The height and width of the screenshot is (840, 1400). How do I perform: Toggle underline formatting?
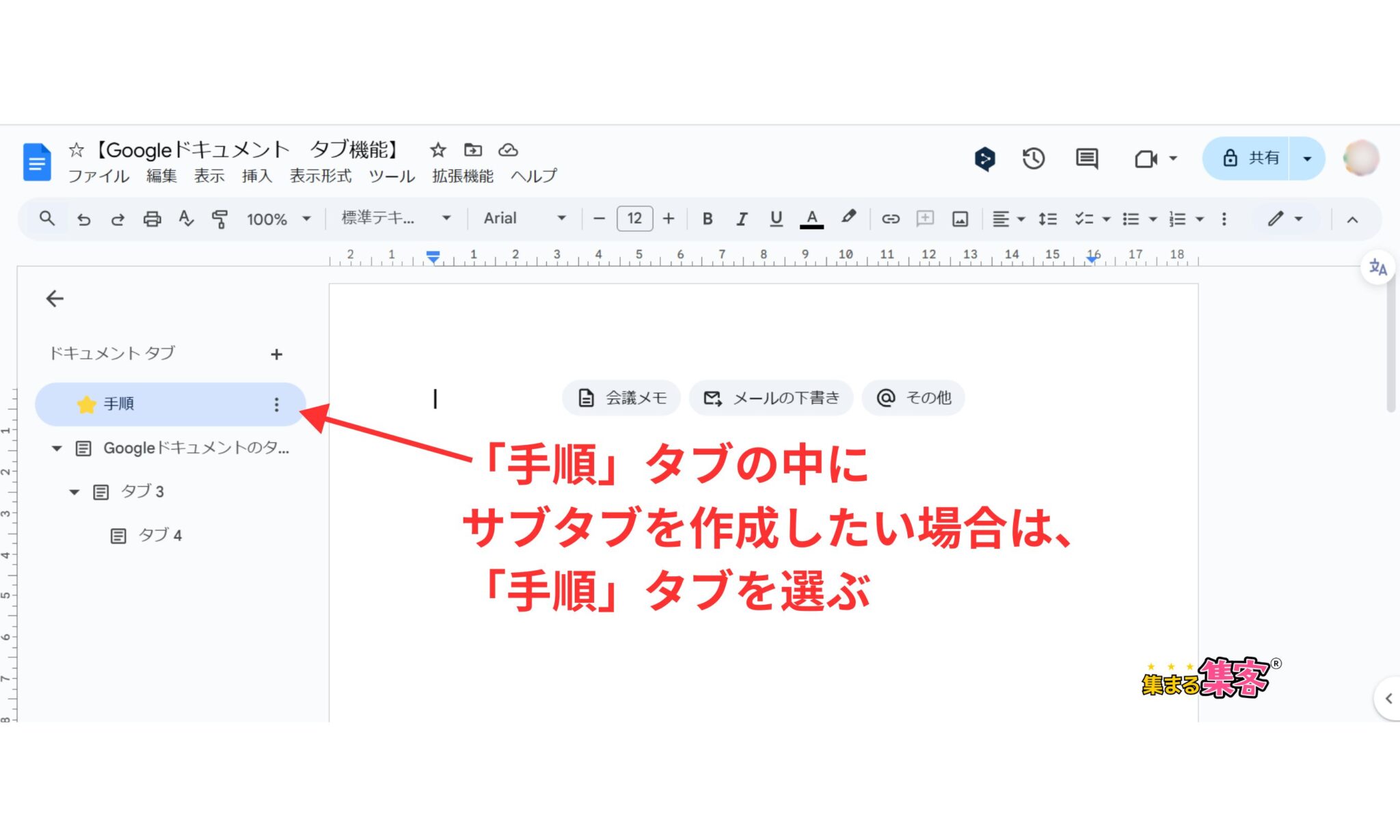[x=776, y=219]
